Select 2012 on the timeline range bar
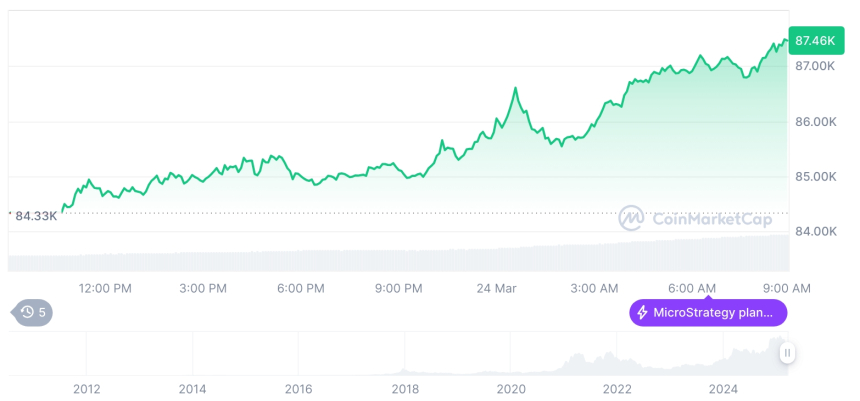The image size is (860, 401). 86,389
